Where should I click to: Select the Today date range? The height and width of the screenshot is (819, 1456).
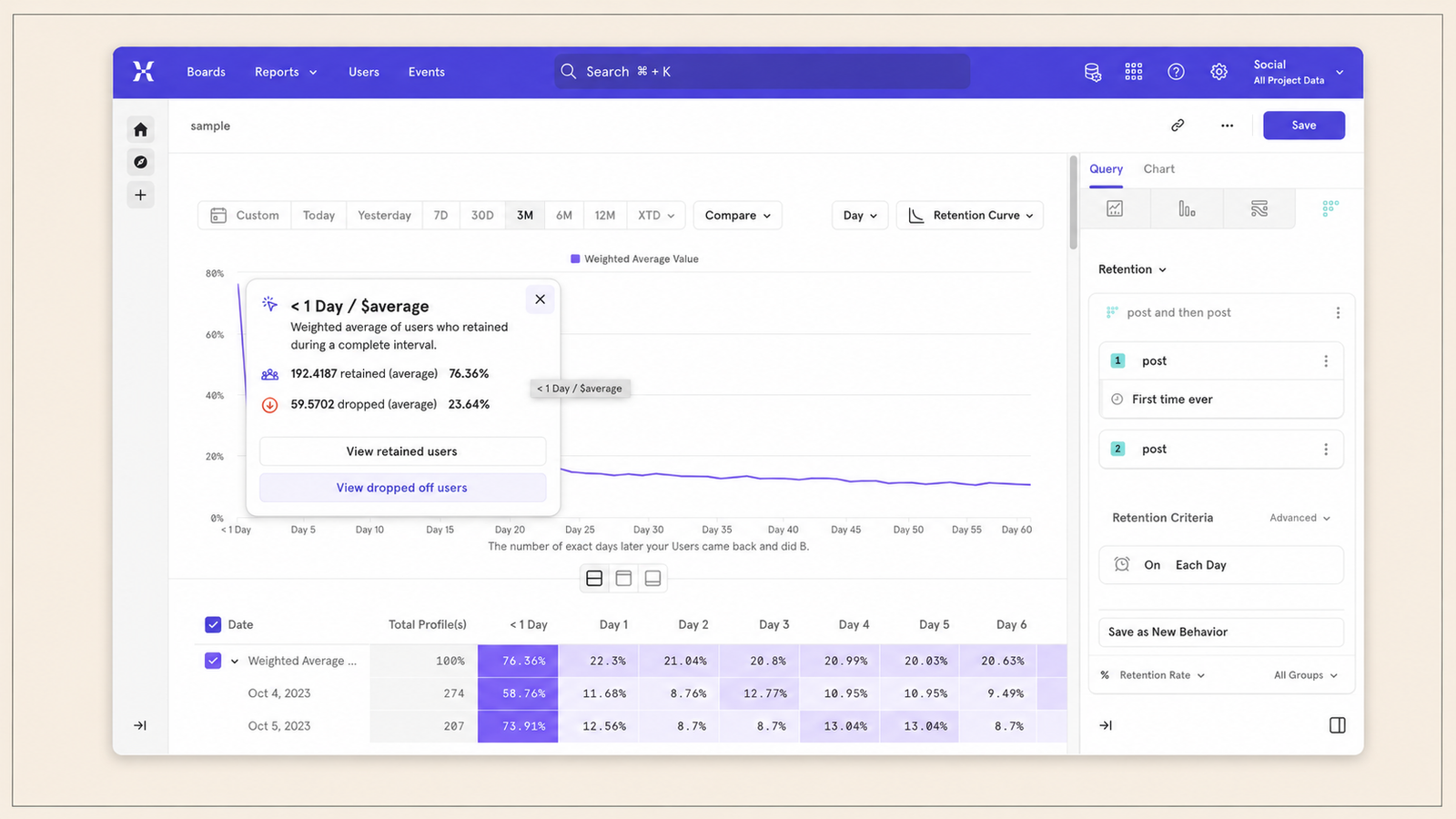point(318,216)
